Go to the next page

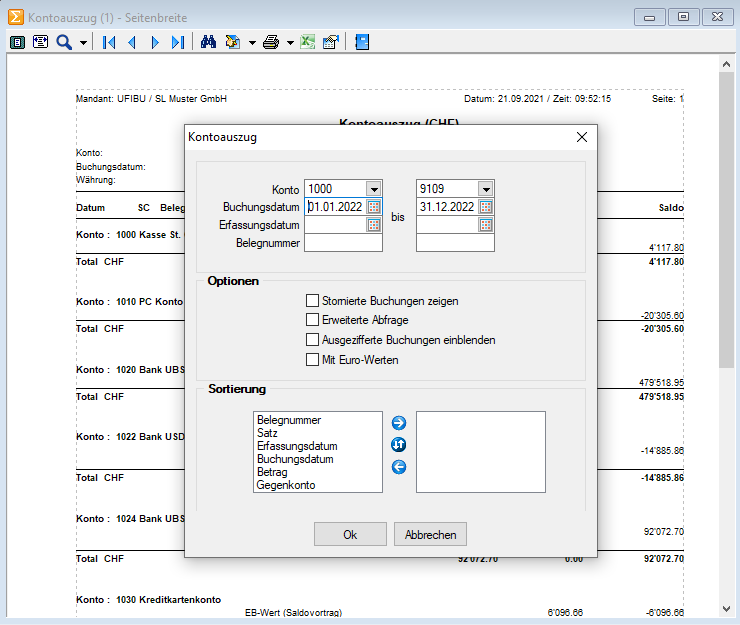point(155,42)
